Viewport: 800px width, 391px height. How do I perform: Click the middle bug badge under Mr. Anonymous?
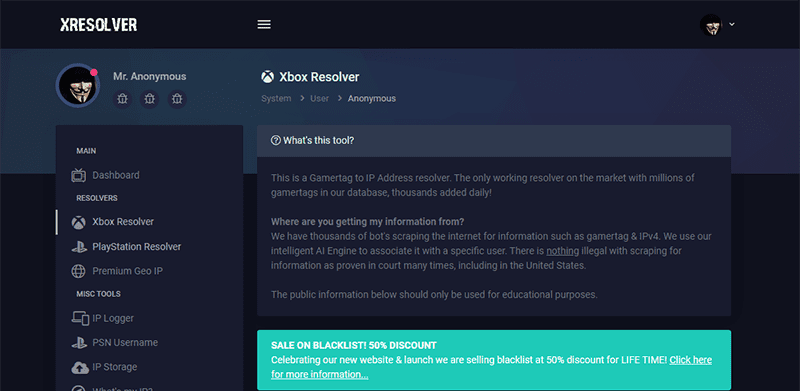pos(149,99)
